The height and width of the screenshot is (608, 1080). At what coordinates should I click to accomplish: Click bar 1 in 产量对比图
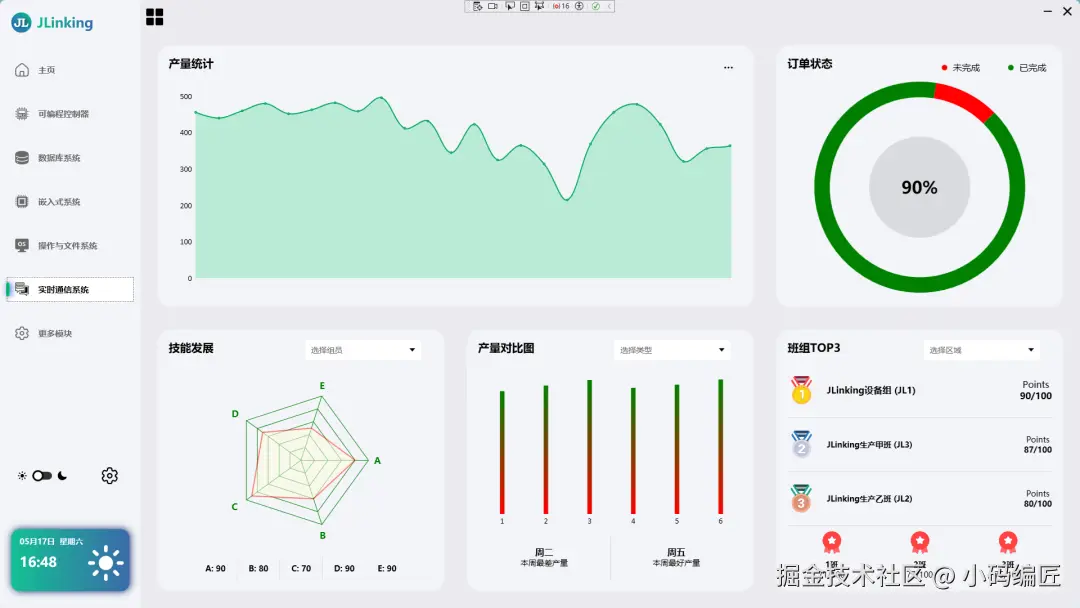point(502,452)
